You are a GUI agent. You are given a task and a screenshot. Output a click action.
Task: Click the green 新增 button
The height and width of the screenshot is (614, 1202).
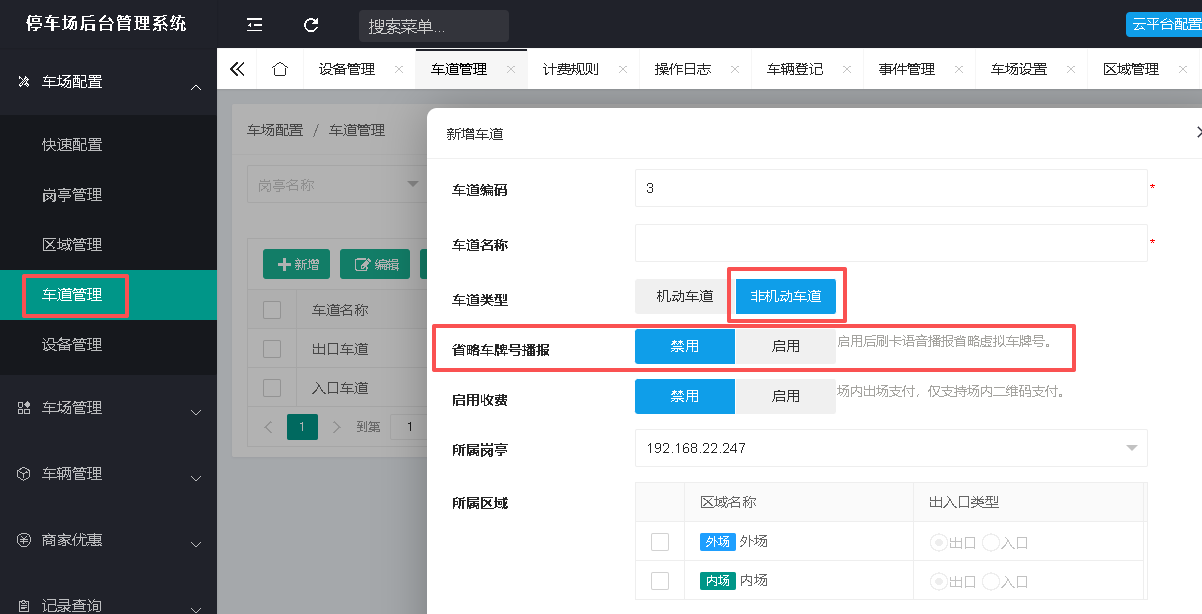296,264
